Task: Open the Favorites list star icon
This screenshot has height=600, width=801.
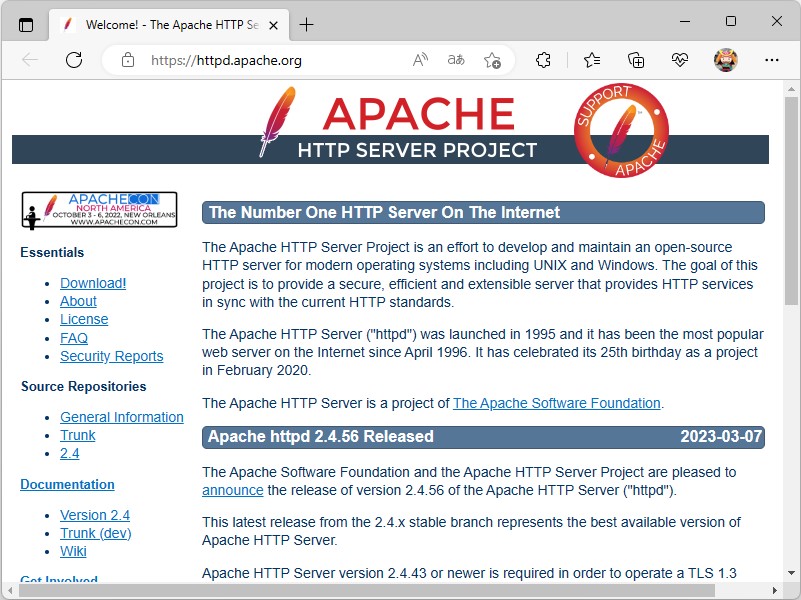Action: click(x=590, y=60)
